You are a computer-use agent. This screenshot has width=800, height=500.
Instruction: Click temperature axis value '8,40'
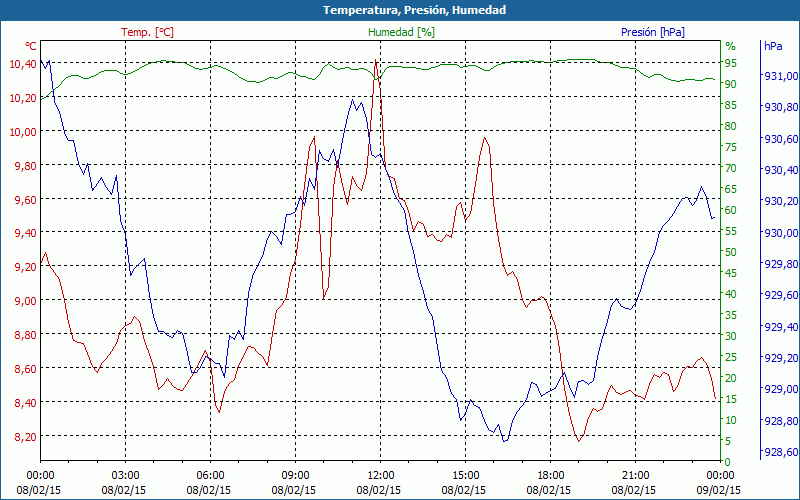25,402
